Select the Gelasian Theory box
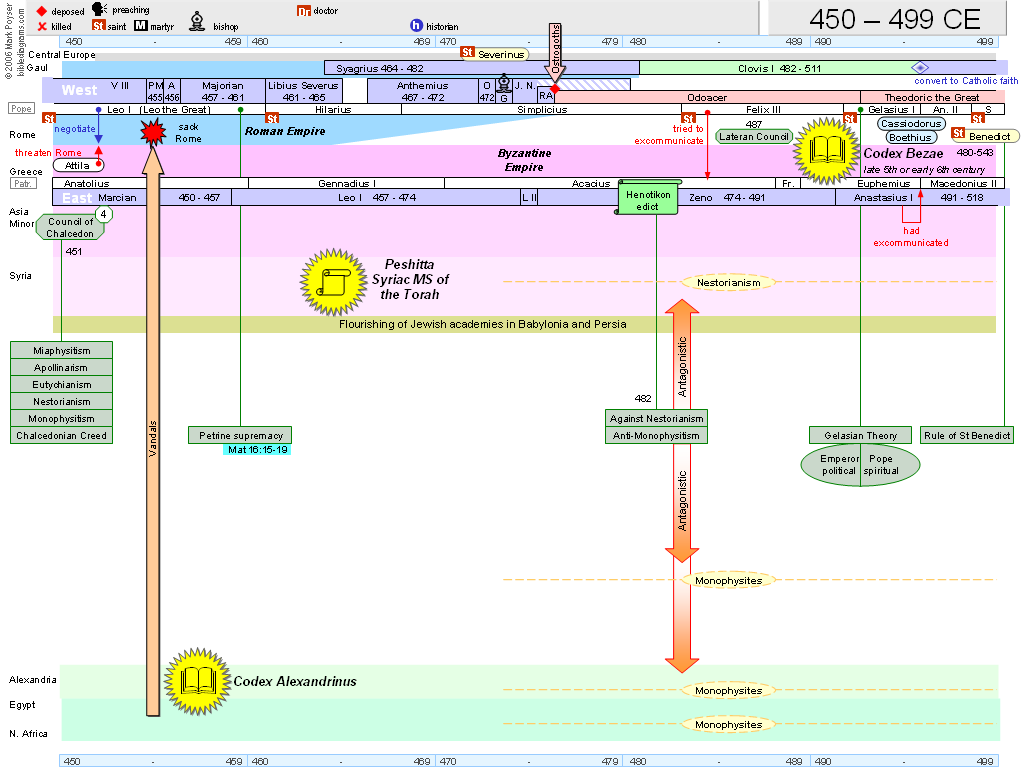This screenshot has width=1024, height=768. click(x=860, y=435)
